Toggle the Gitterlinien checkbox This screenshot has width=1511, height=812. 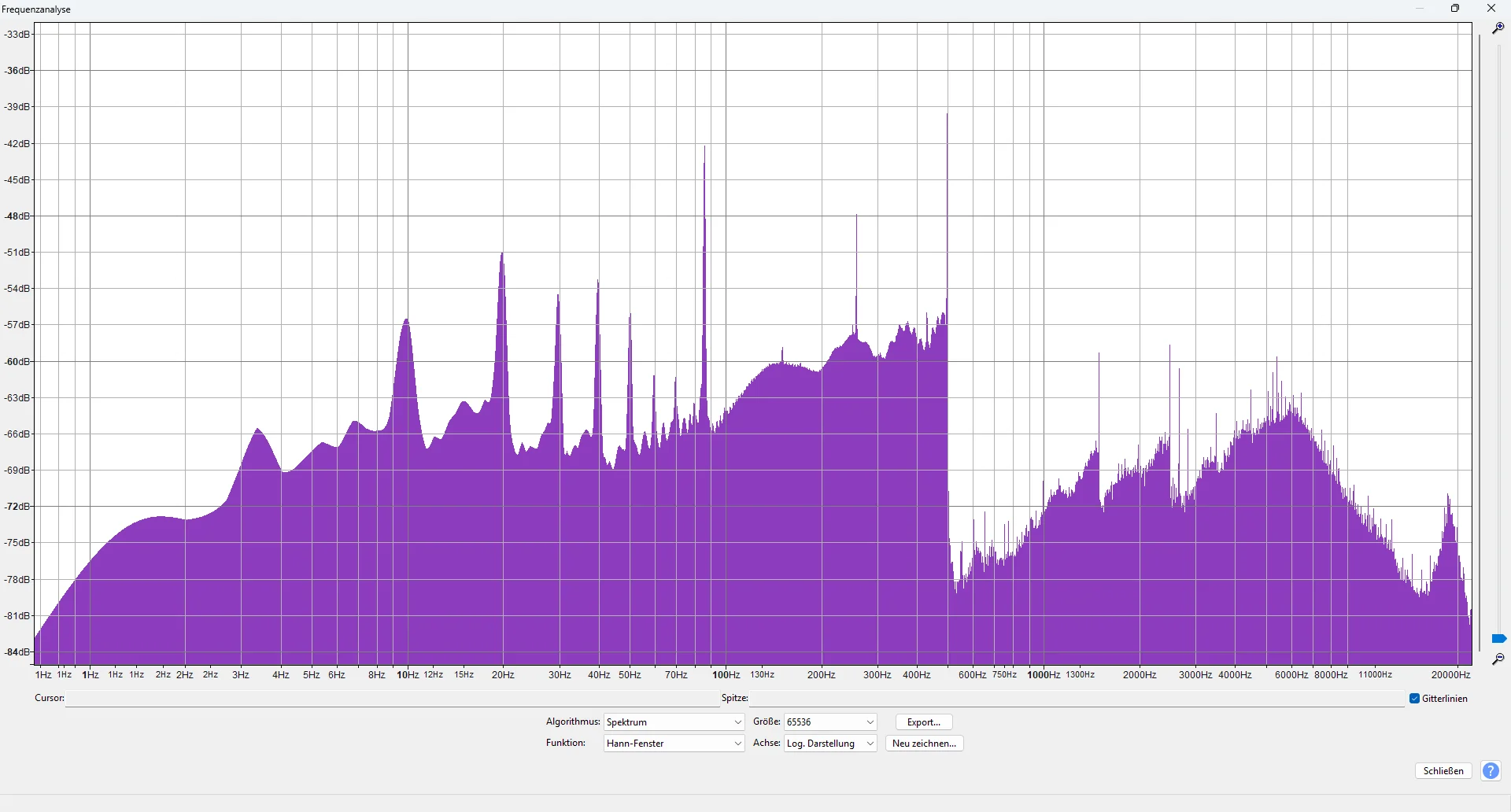tap(1414, 699)
